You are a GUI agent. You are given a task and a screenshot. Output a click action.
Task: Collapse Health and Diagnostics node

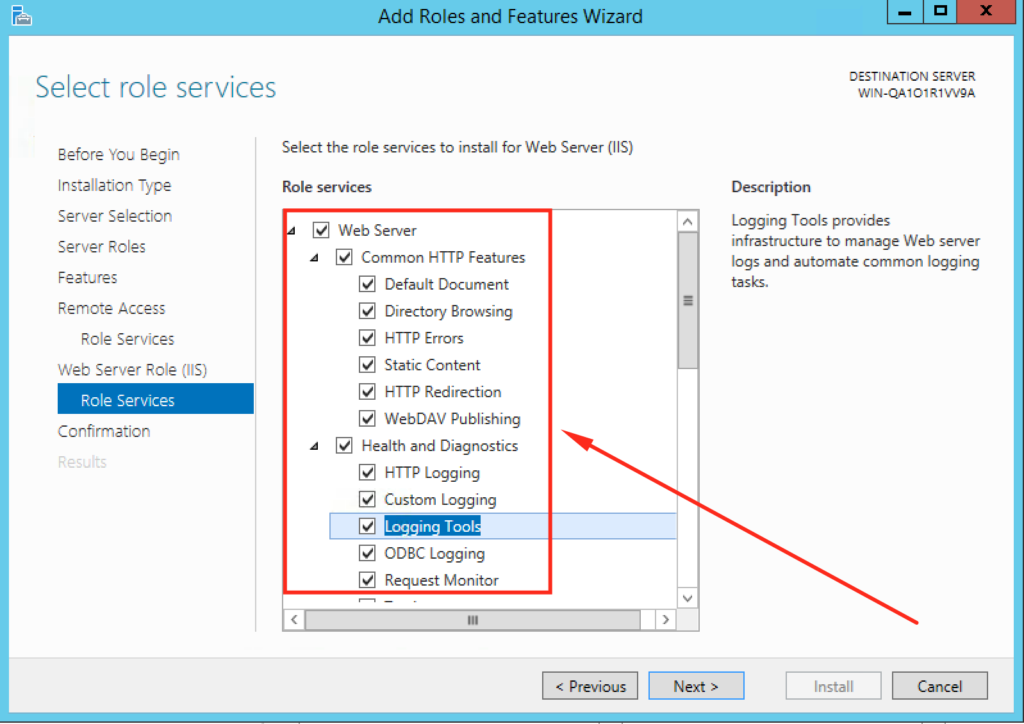coord(315,447)
